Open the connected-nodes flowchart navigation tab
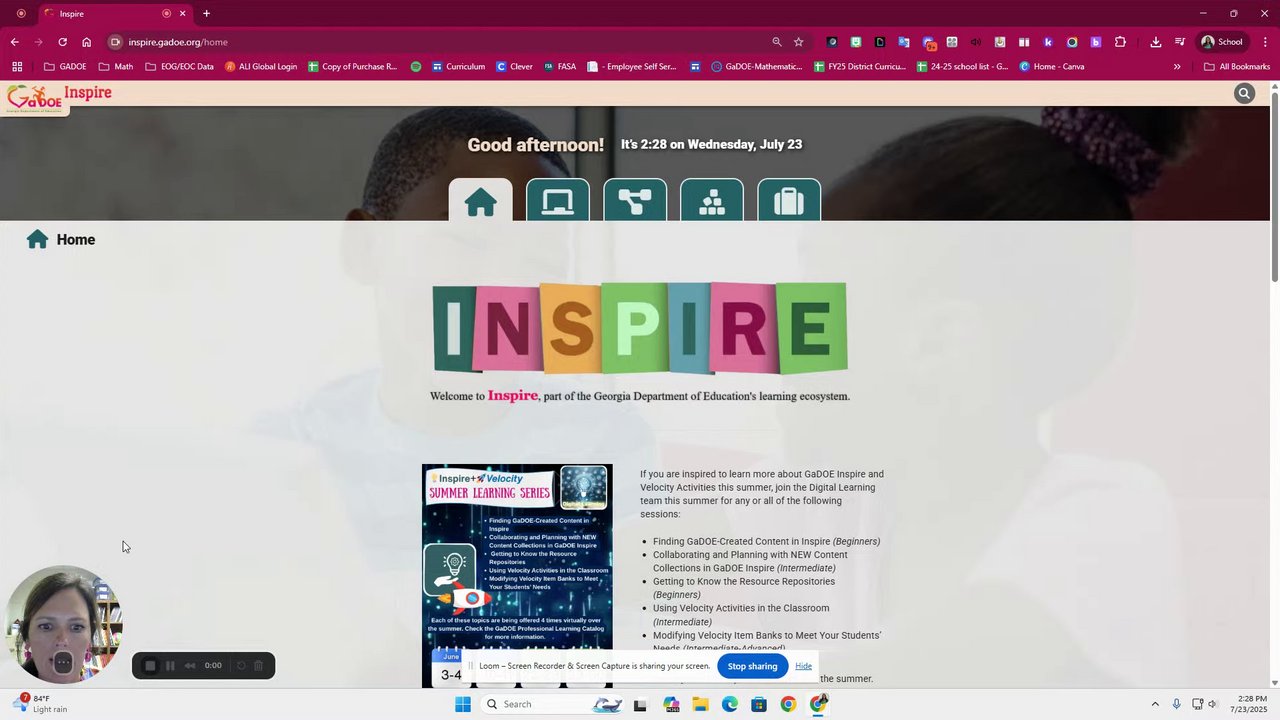 [x=635, y=200]
